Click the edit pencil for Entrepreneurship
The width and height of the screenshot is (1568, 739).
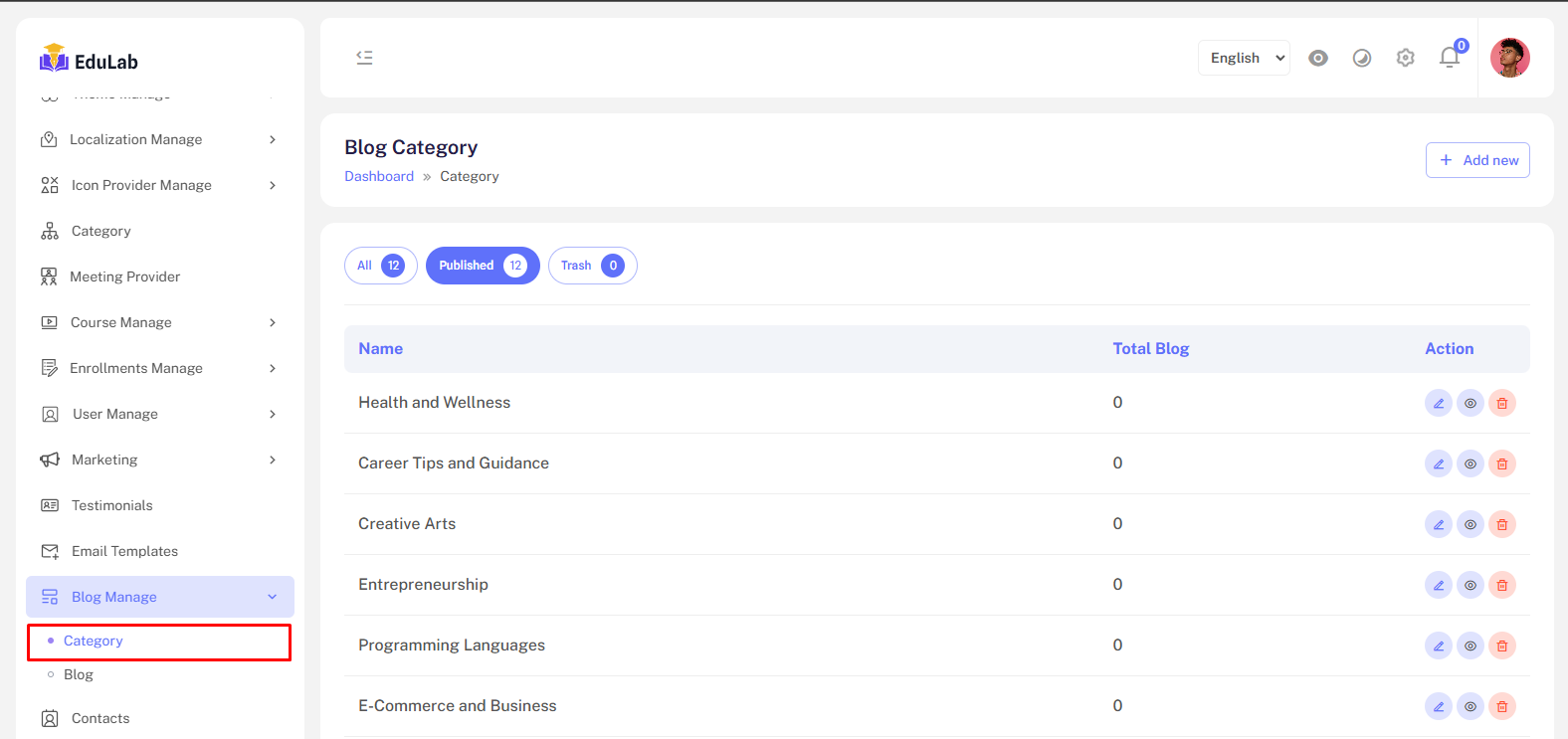[x=1438, y=585]
